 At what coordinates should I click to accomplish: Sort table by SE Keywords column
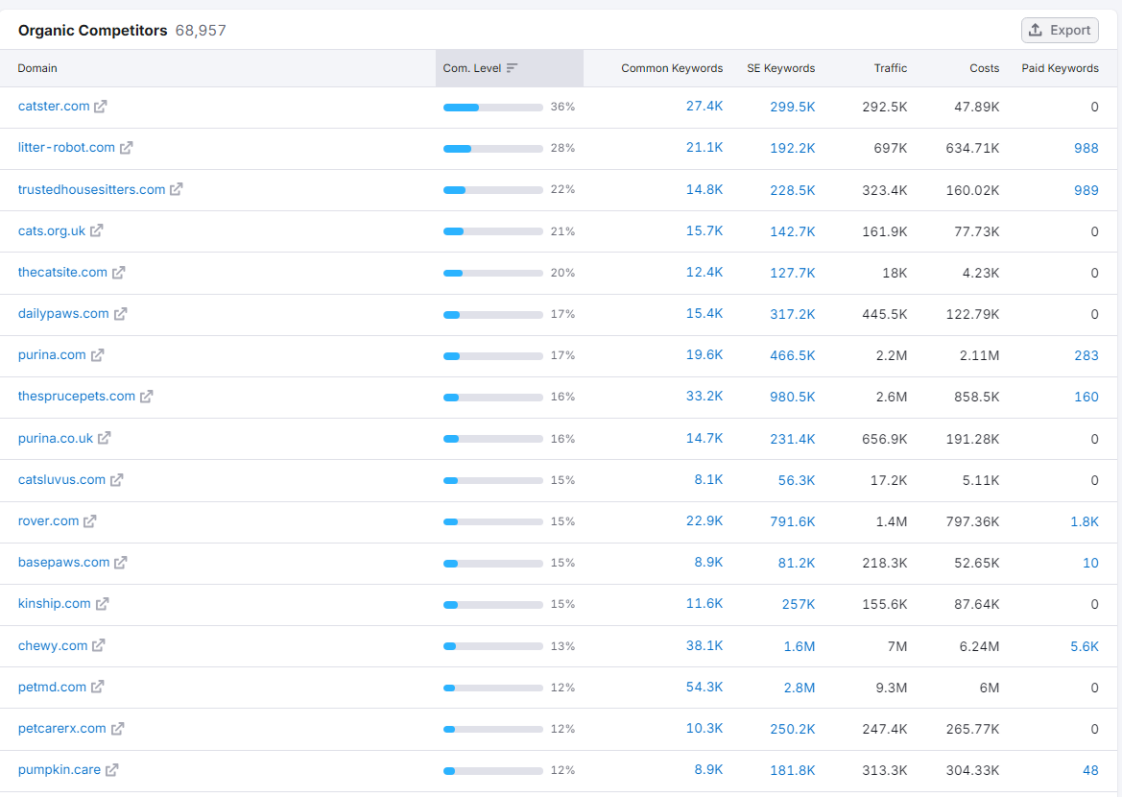point(781,68)
